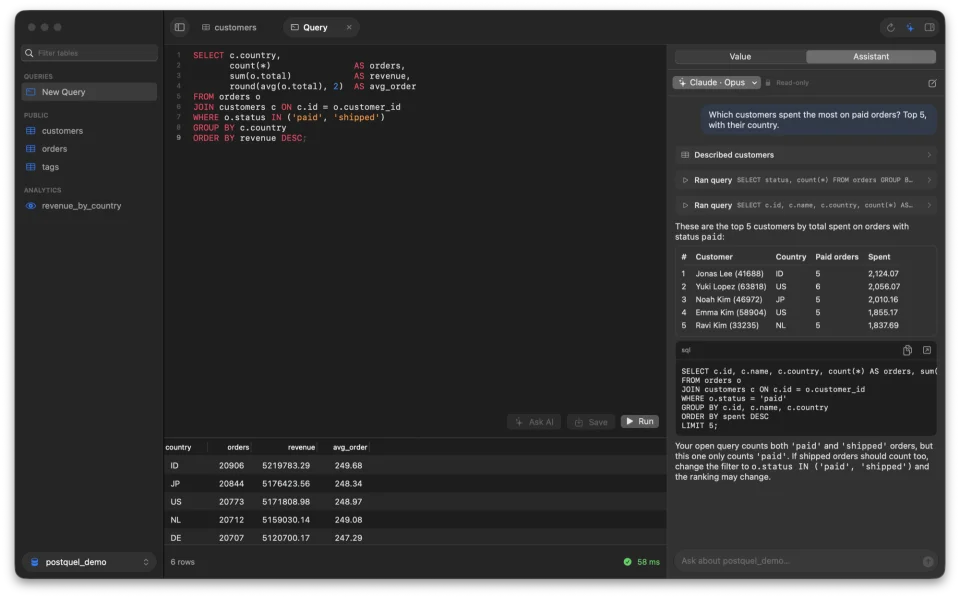Open New Query in the sidebar
Image resolution: width=960 pixels, height=598 pixels.
click(89, 92)
